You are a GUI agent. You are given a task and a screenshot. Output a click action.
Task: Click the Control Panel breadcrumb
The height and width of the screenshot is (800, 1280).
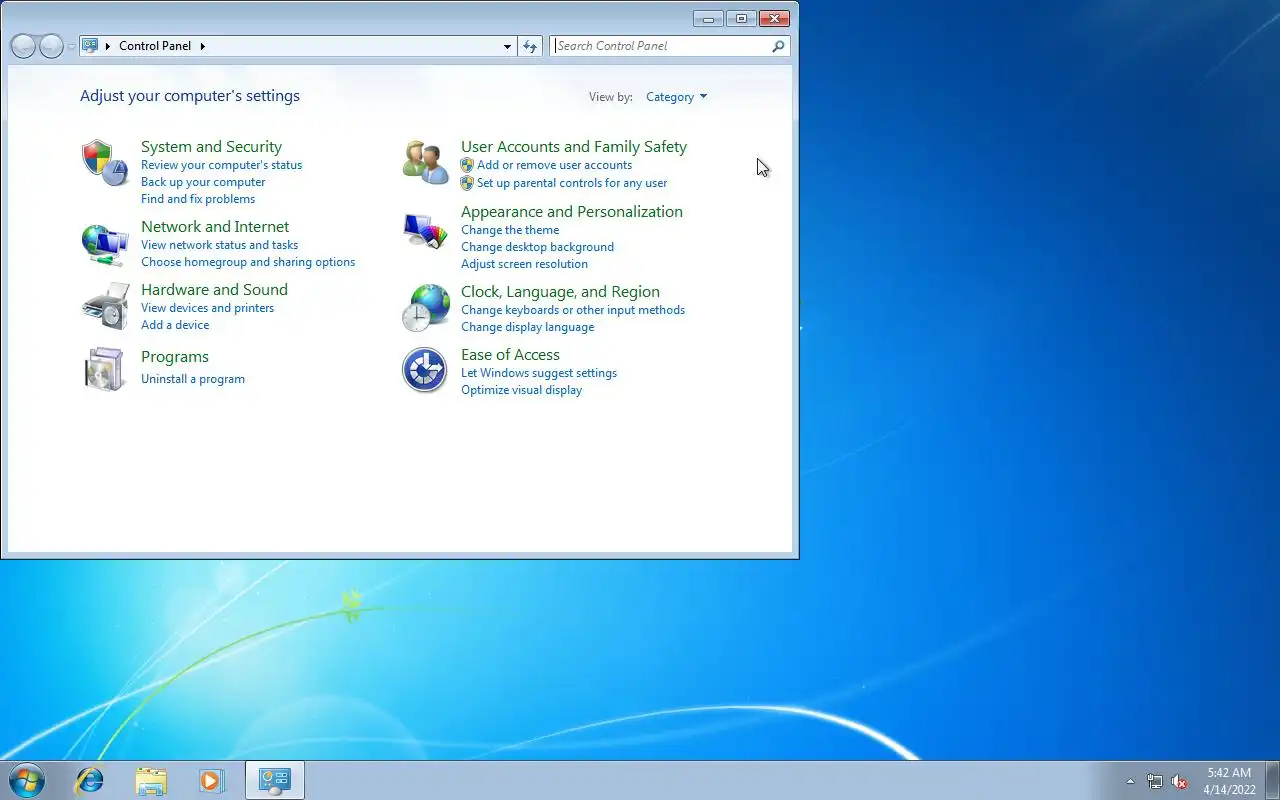[x=155, y=46]
